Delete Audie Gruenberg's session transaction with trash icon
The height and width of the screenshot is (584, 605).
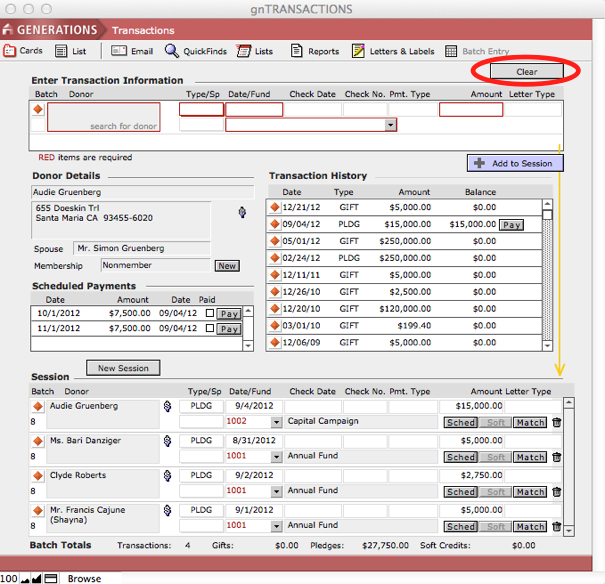tap(557, 423)
